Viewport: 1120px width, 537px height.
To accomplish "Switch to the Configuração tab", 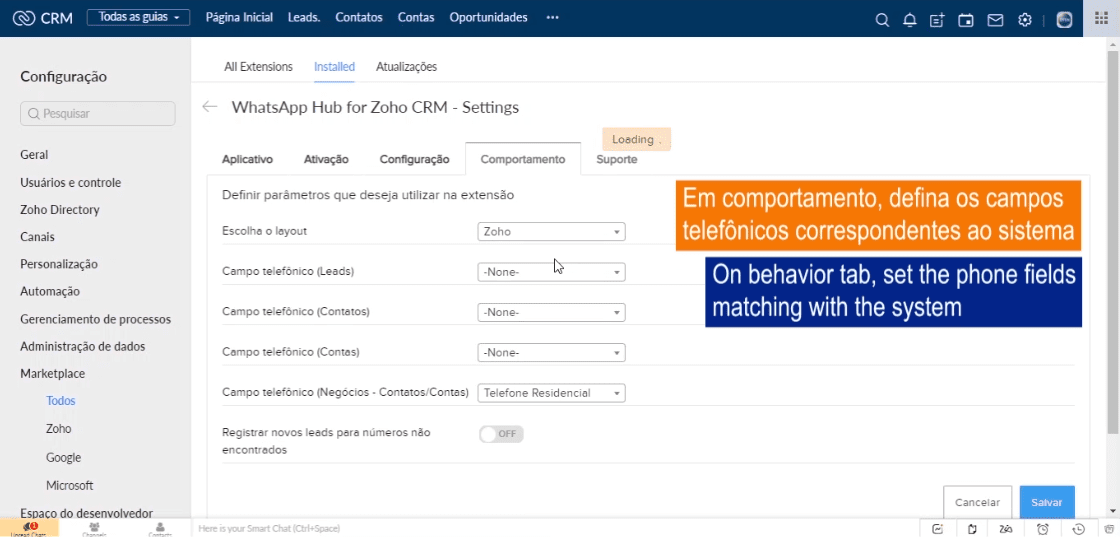I will pyautogui.click(x=414, y=159).
